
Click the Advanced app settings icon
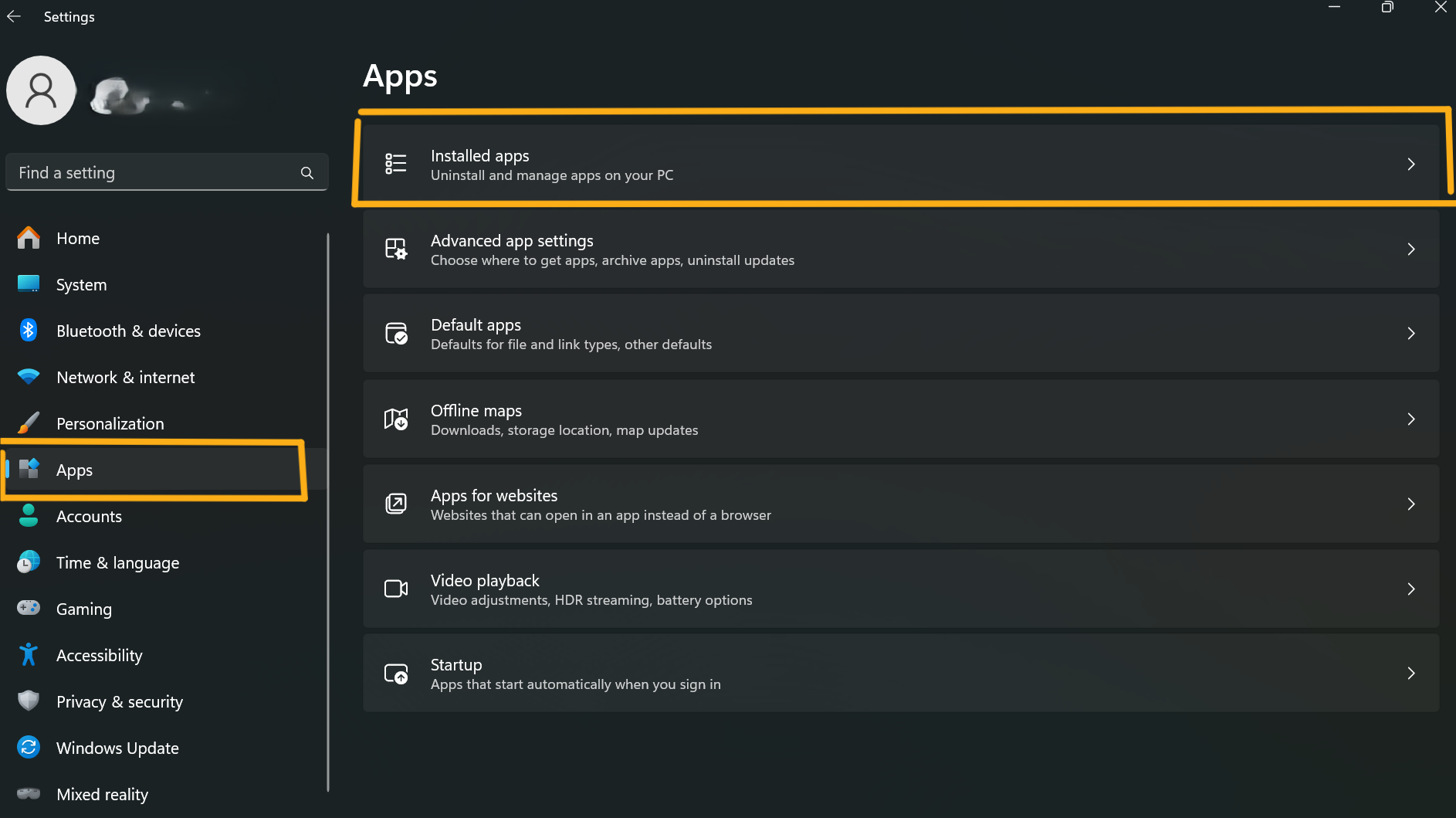pos(396,249)
